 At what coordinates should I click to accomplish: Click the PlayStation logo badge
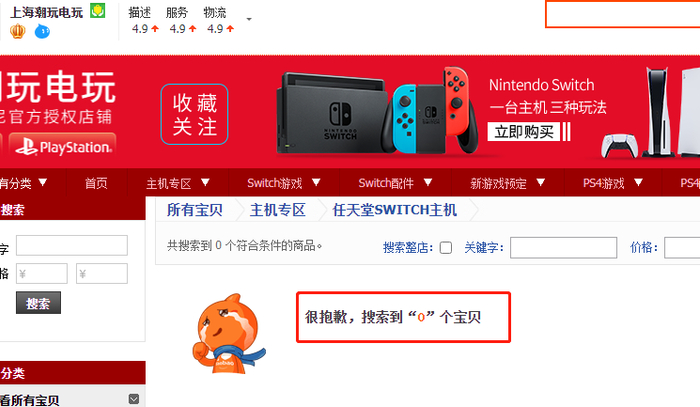(x=62, y=146)
